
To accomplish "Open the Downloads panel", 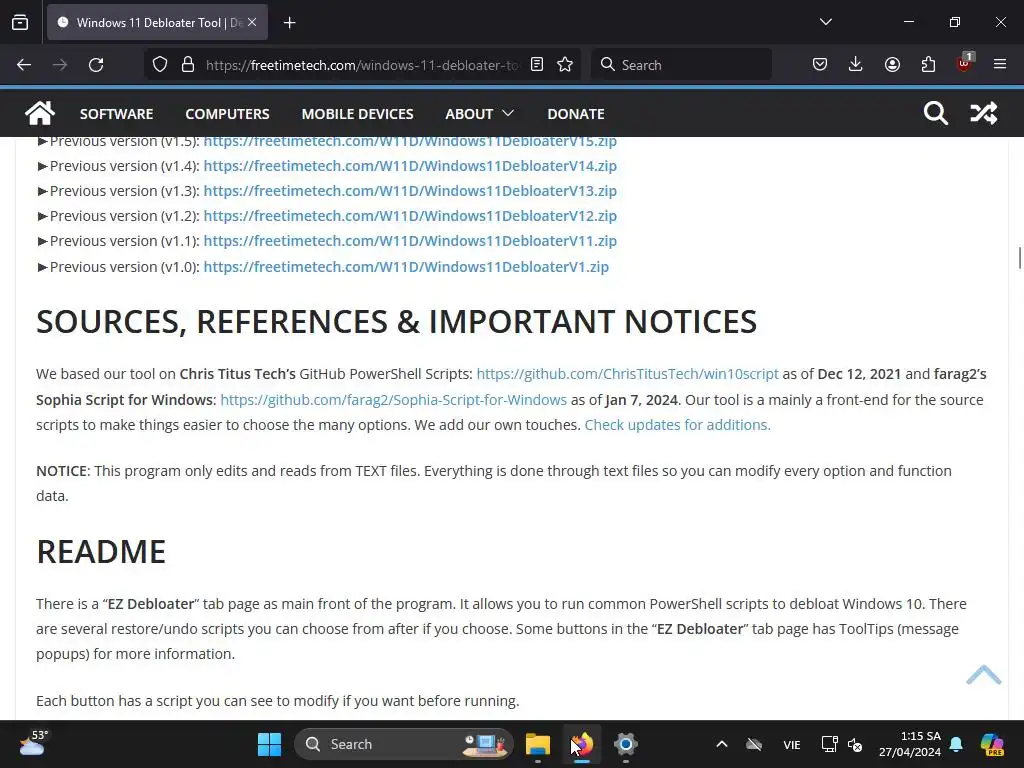I will click(856, 65).
